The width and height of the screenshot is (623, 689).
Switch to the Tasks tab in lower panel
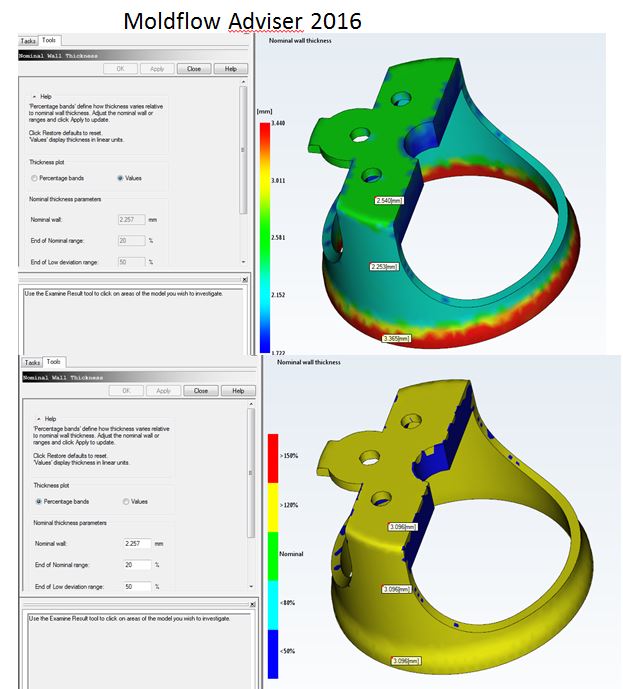click(33, 363)
